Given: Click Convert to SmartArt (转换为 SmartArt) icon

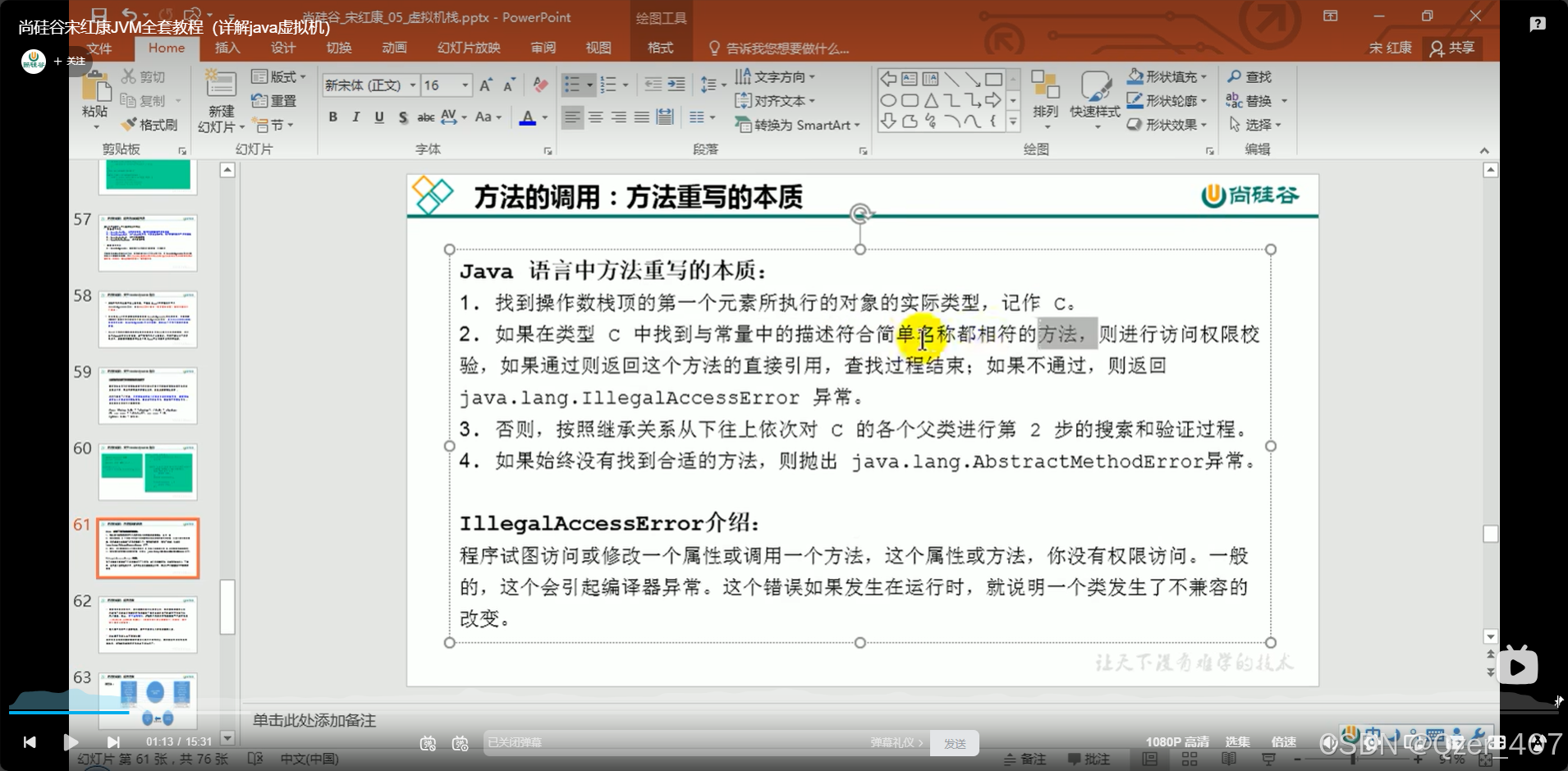Looking at the screenshot, I should [x=743, y=125].
